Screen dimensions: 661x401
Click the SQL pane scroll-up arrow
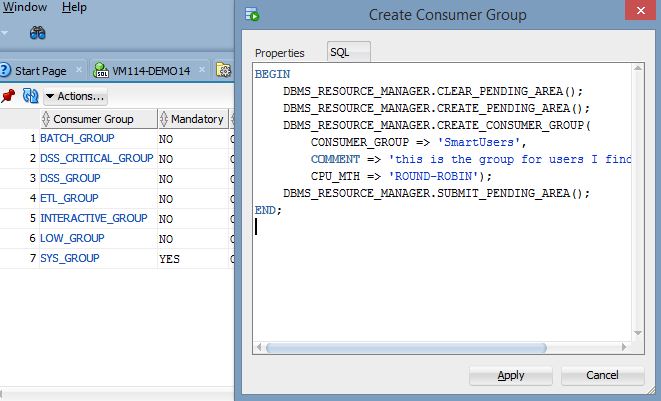[638, 68]
